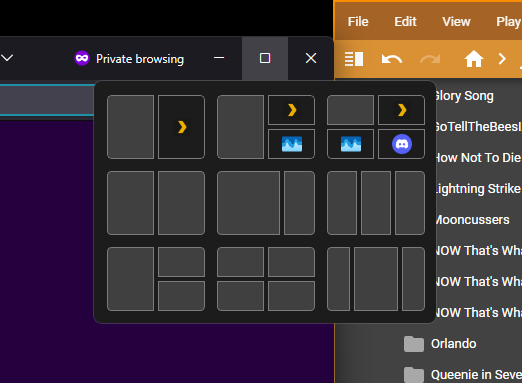This screenshot has height=383, width=522.
Task: Open the tab list dropdown chevron in browser
Action: coord(7,58)
